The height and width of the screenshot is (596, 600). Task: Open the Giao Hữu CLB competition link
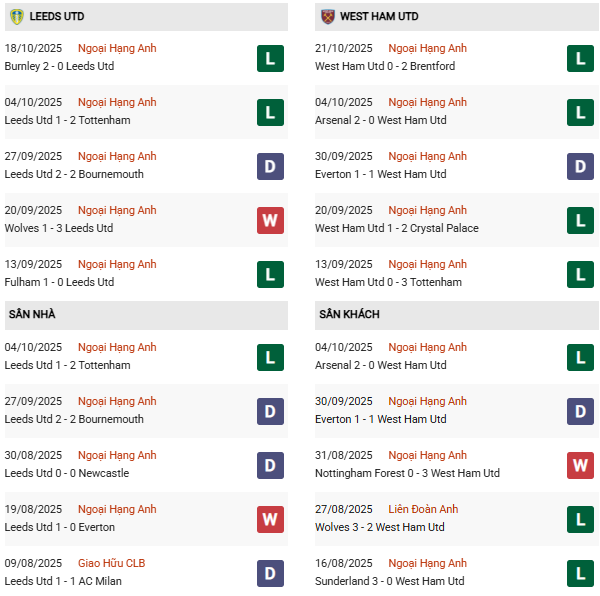111,563
